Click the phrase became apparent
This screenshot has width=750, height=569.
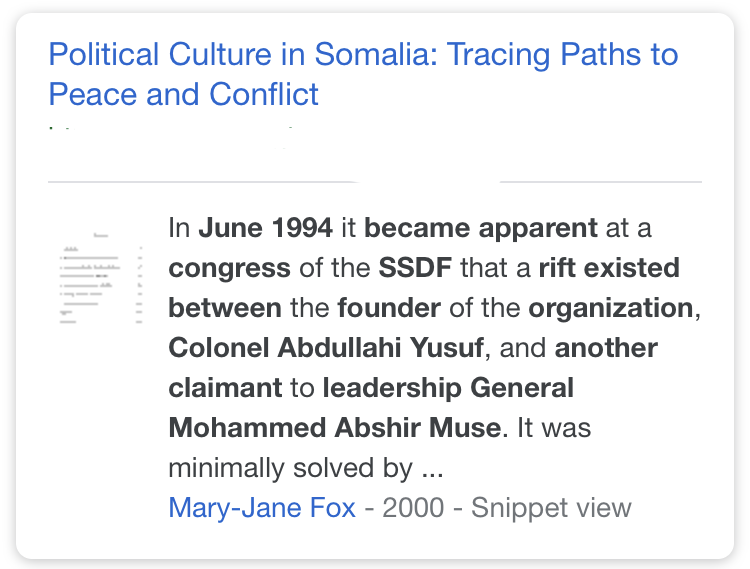(x=481, y=229)
